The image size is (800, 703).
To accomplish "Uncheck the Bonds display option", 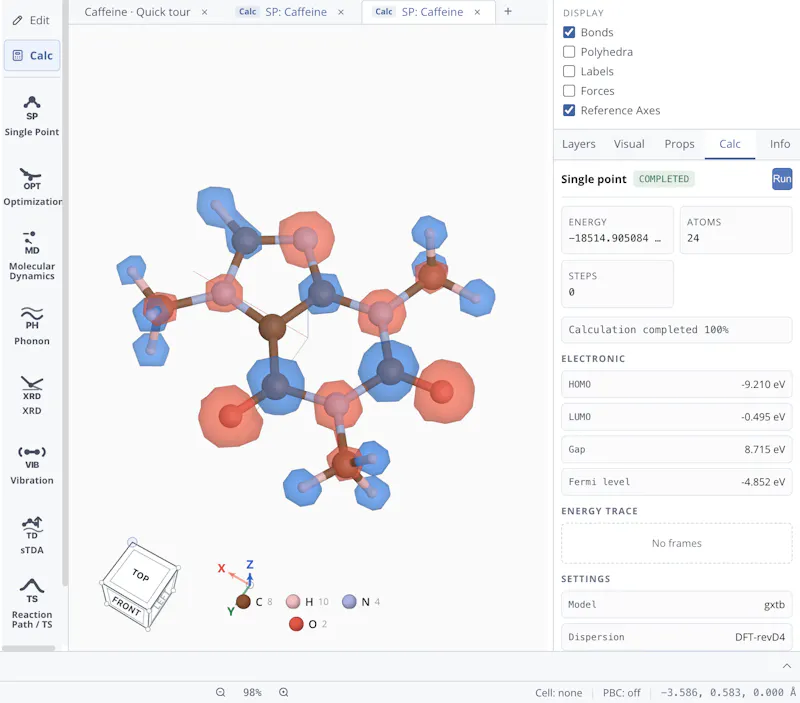I will click(x=569, y=32).
